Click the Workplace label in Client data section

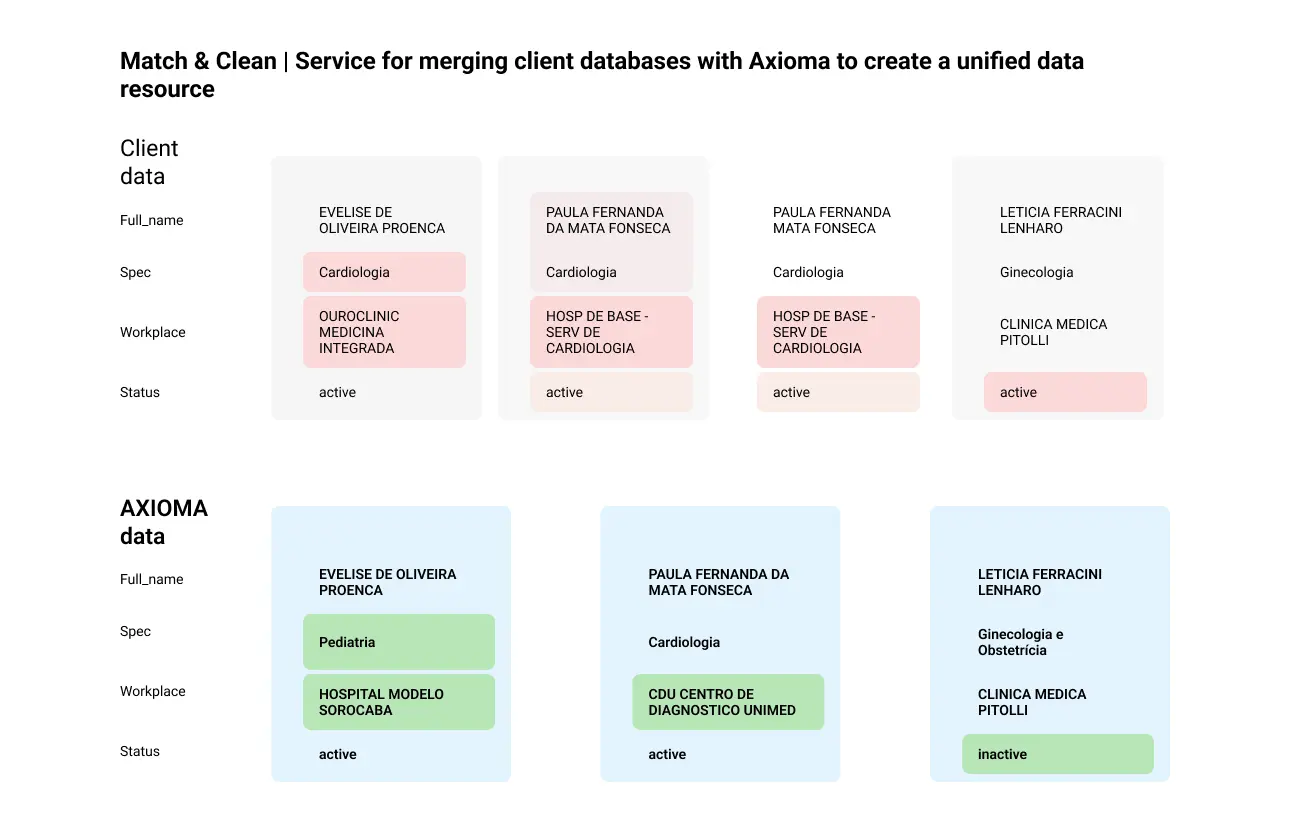(x=153, y=332)
